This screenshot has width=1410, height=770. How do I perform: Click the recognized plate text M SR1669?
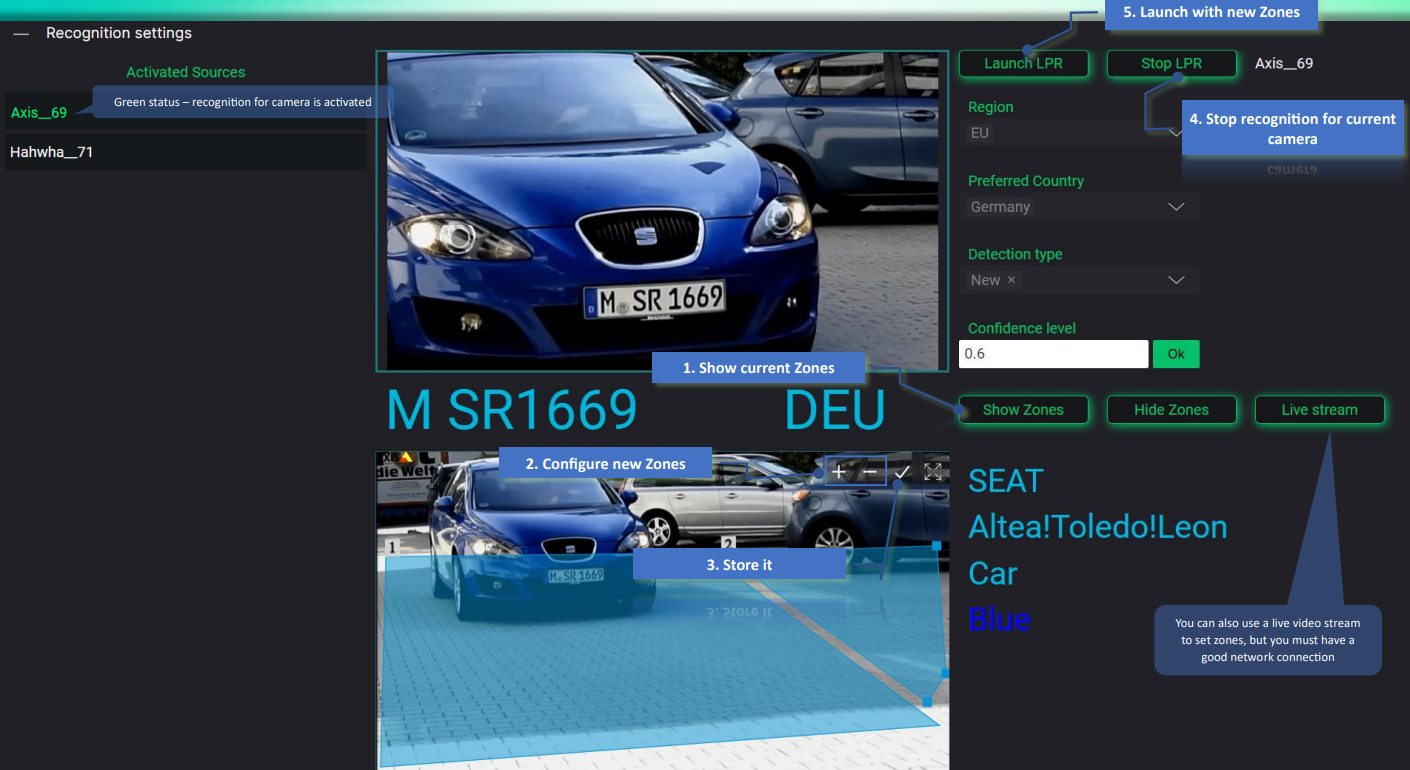coord(511,410)
